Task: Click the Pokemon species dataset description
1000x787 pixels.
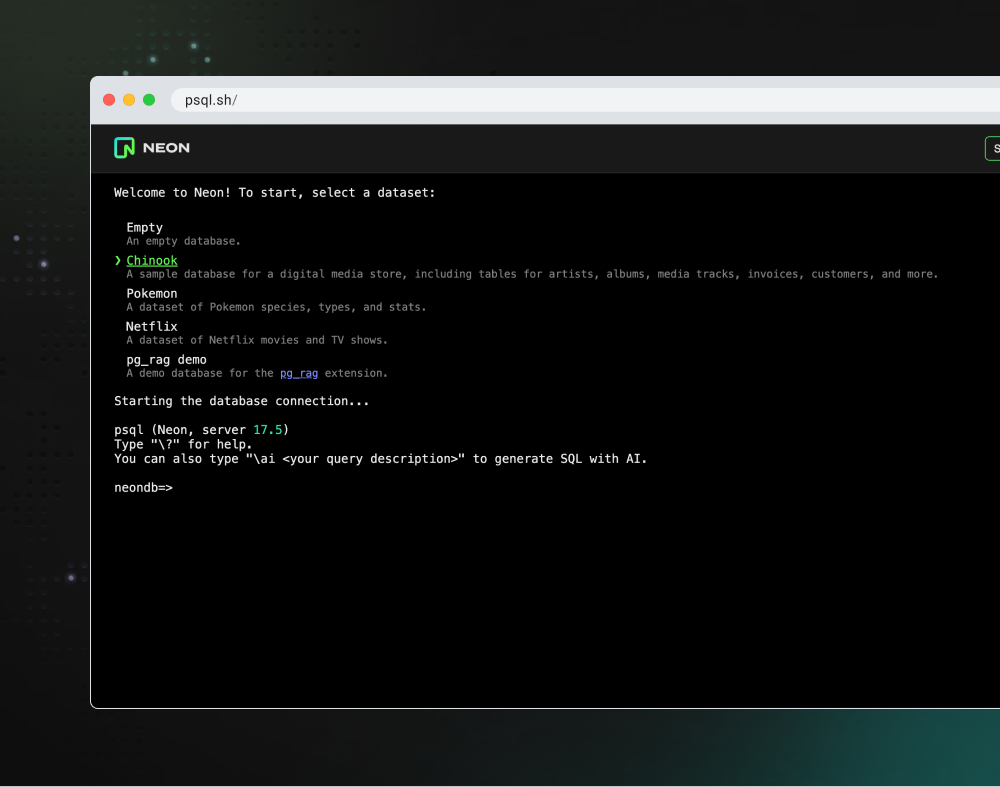Action: (276, 307)
